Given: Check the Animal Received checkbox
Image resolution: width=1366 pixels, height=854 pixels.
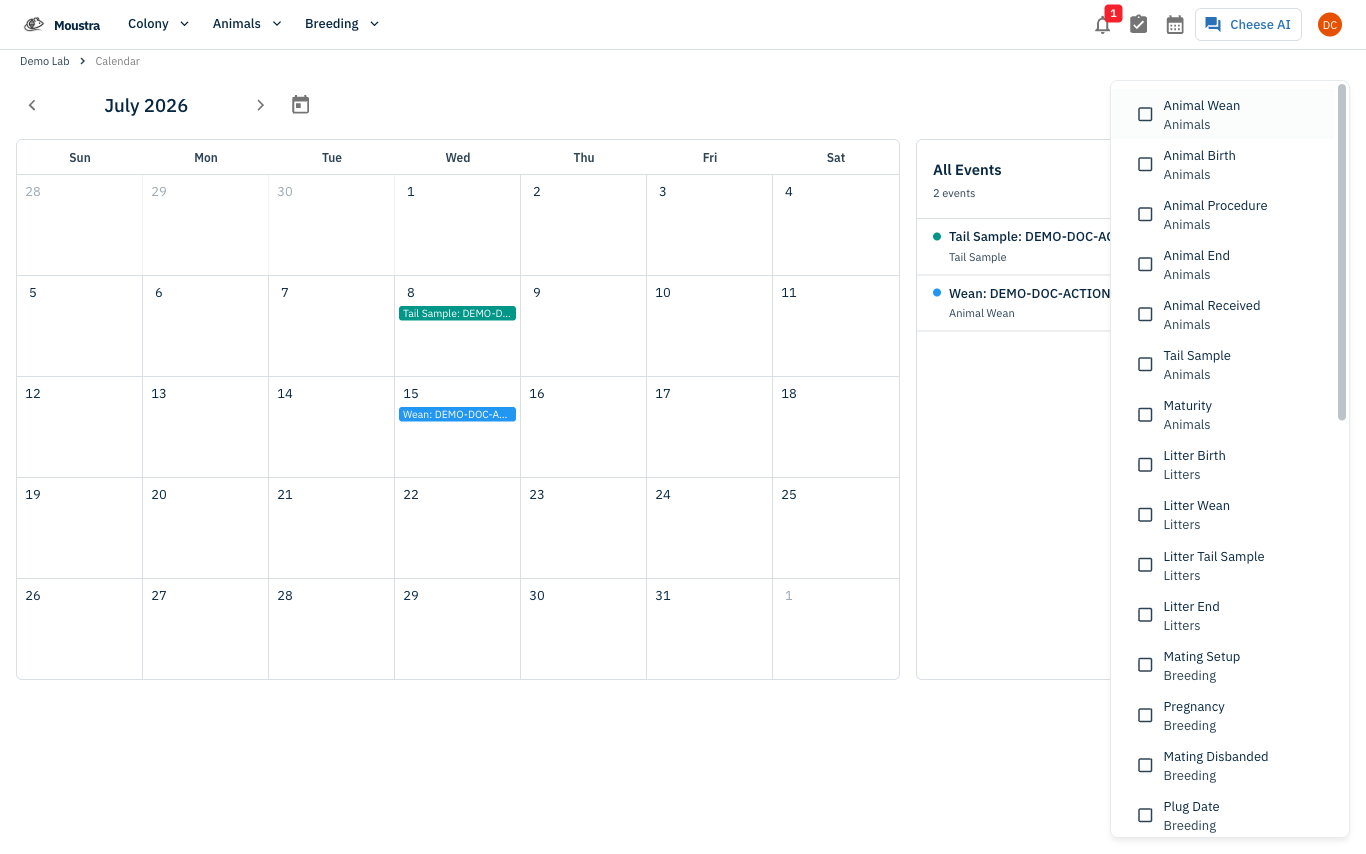Looking at the screenshot, I should 1145,314.
